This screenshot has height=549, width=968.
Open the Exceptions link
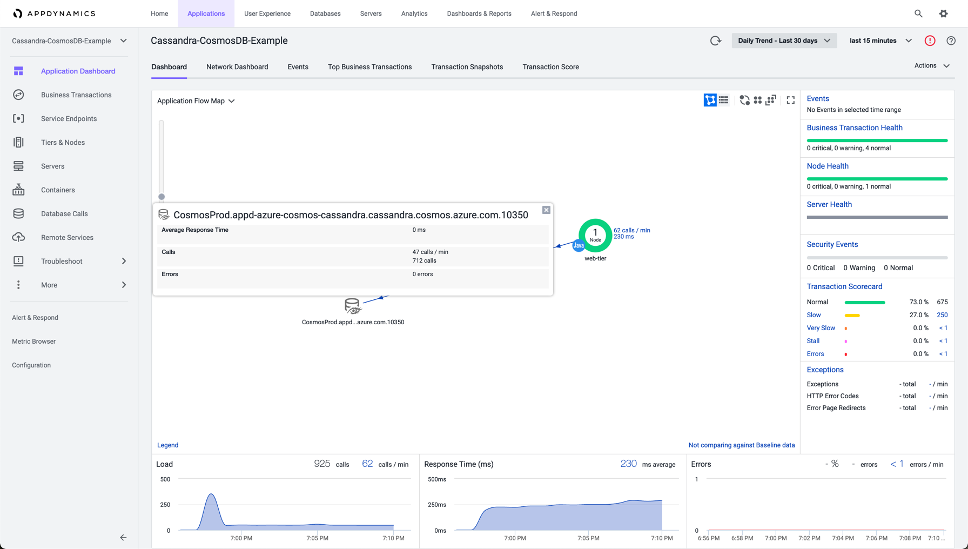coord(825,370)
